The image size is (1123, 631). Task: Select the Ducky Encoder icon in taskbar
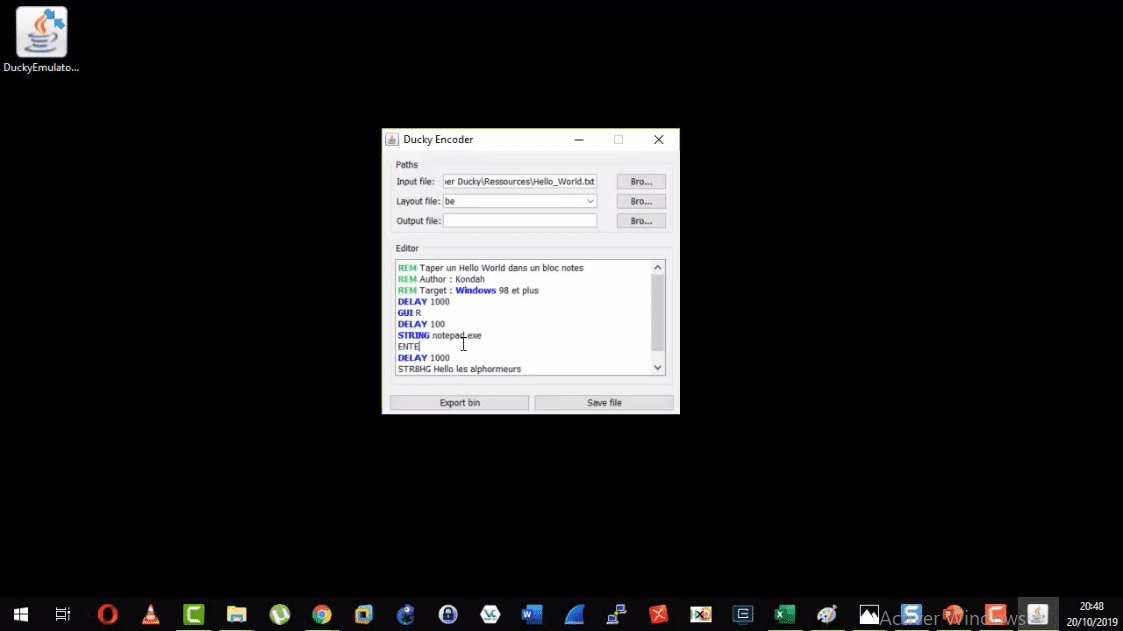point(1038,613)
